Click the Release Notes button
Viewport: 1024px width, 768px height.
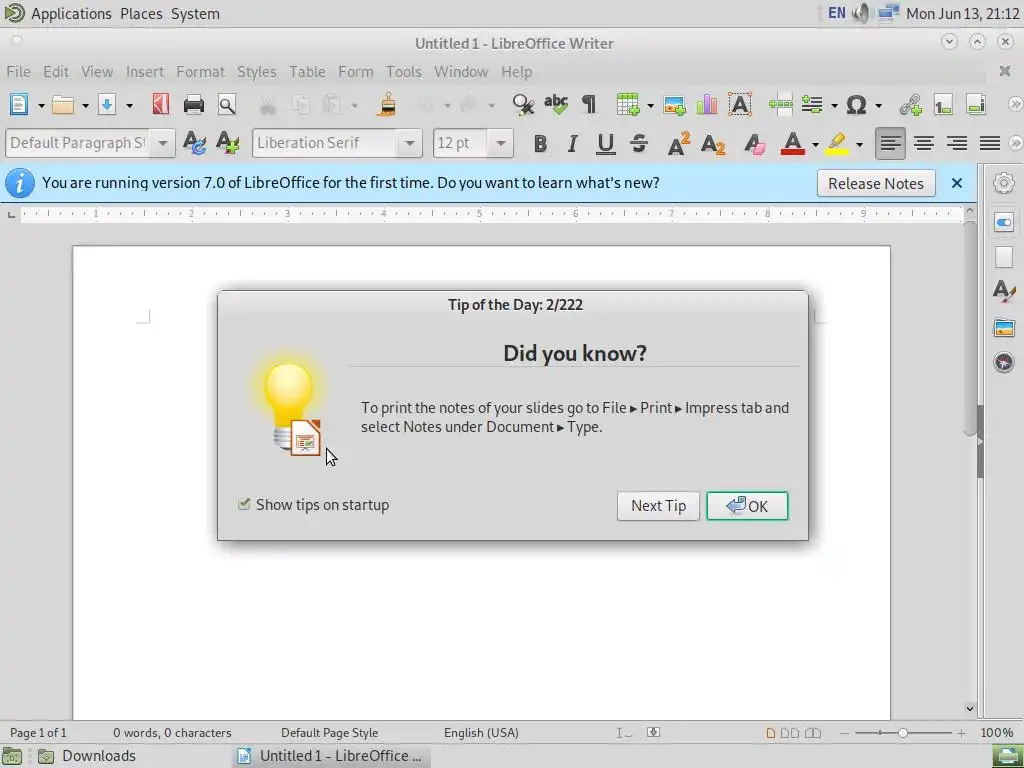coord(876,184)
